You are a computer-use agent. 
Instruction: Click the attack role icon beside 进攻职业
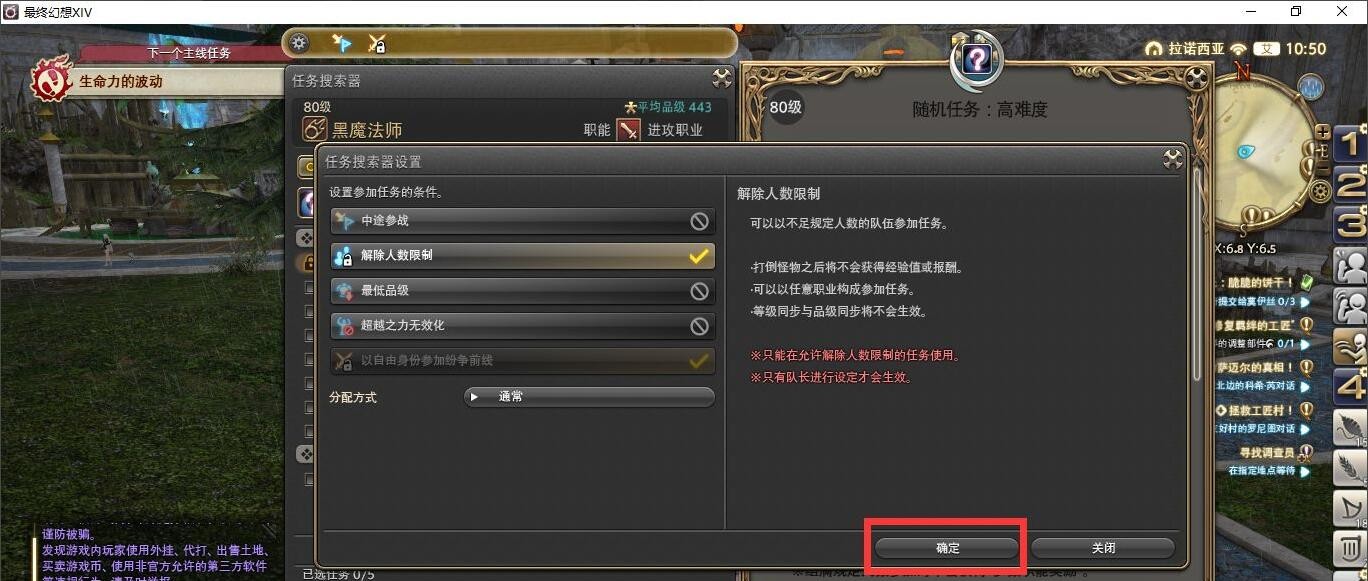click(x=628, y=130)
